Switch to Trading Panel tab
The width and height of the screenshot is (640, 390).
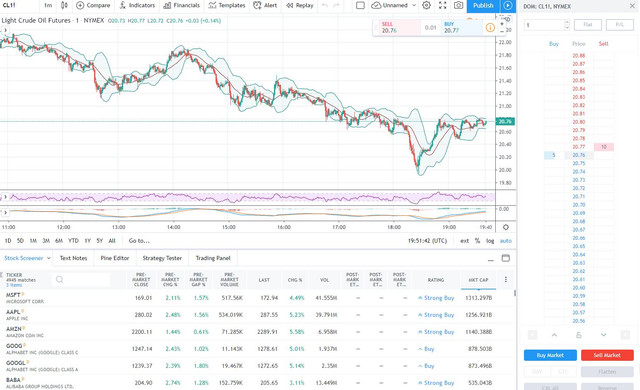pyautogui.click(x=213, y=258)
